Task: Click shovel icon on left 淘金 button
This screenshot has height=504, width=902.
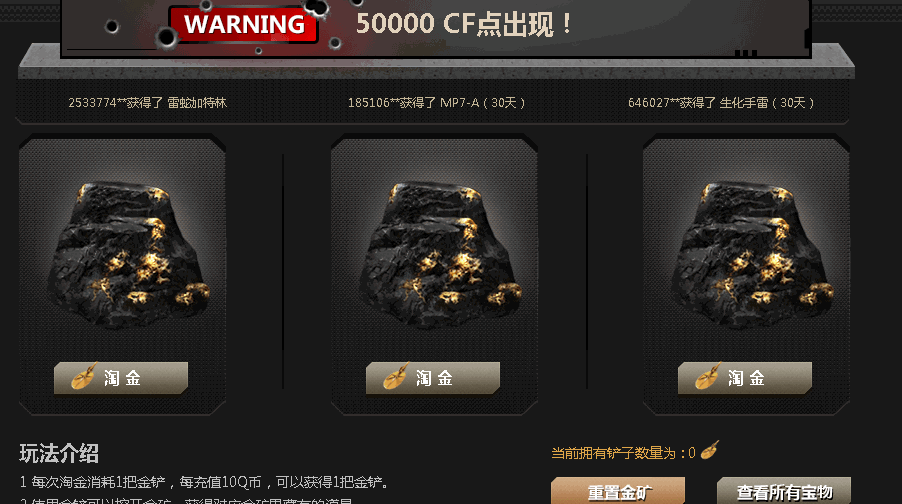Action: (85, 376)
